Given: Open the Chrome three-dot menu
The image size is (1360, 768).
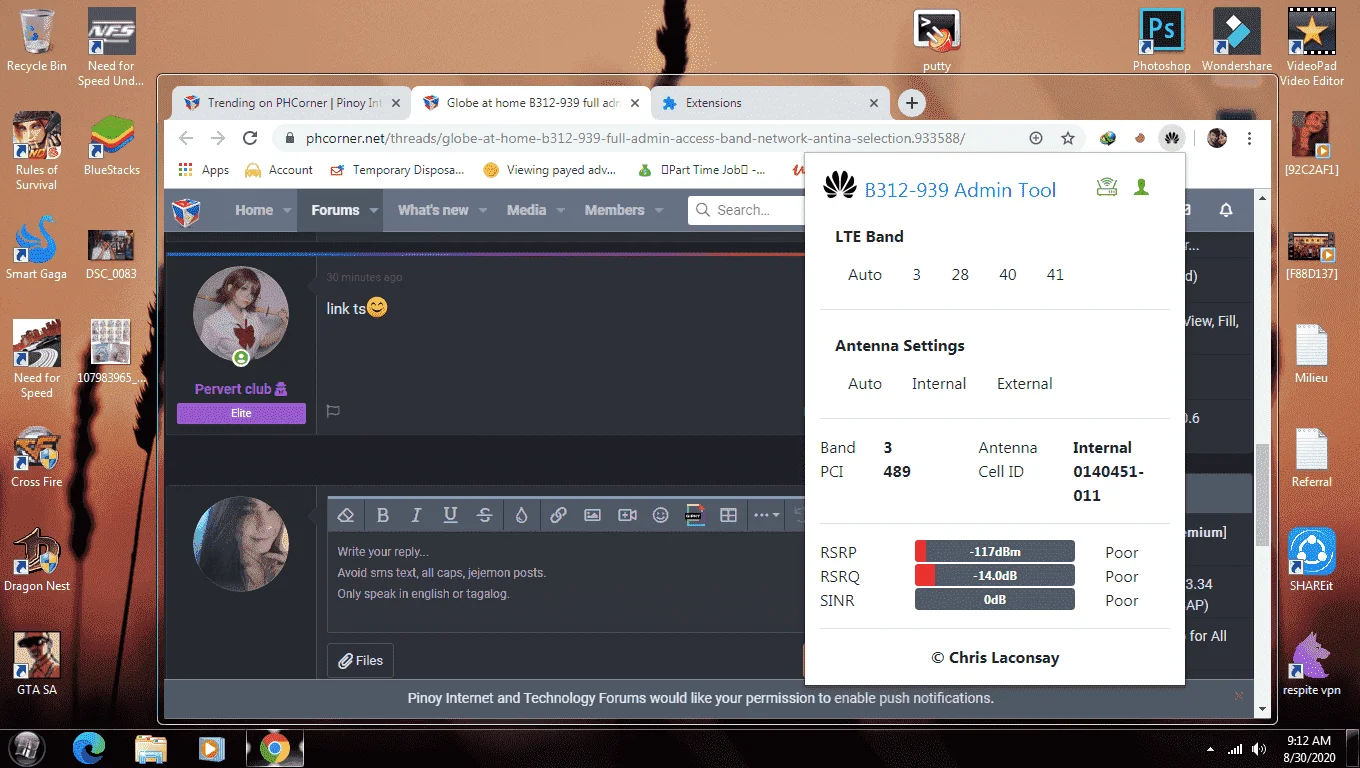Looking at the screenshot, I should [x=1250, y=138].
